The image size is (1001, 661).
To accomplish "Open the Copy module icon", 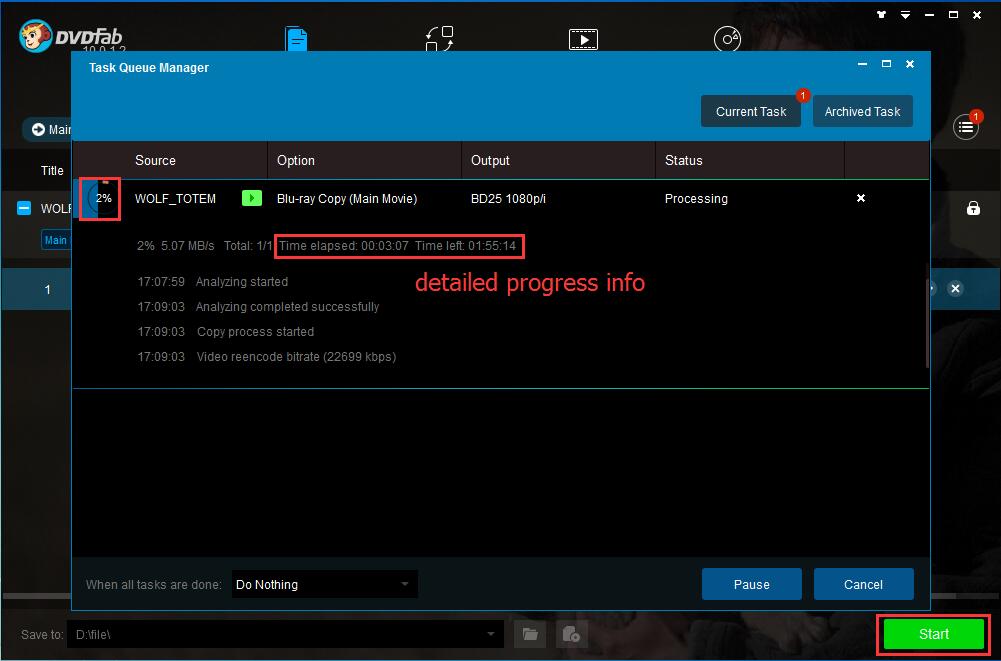I will point(296,38).
